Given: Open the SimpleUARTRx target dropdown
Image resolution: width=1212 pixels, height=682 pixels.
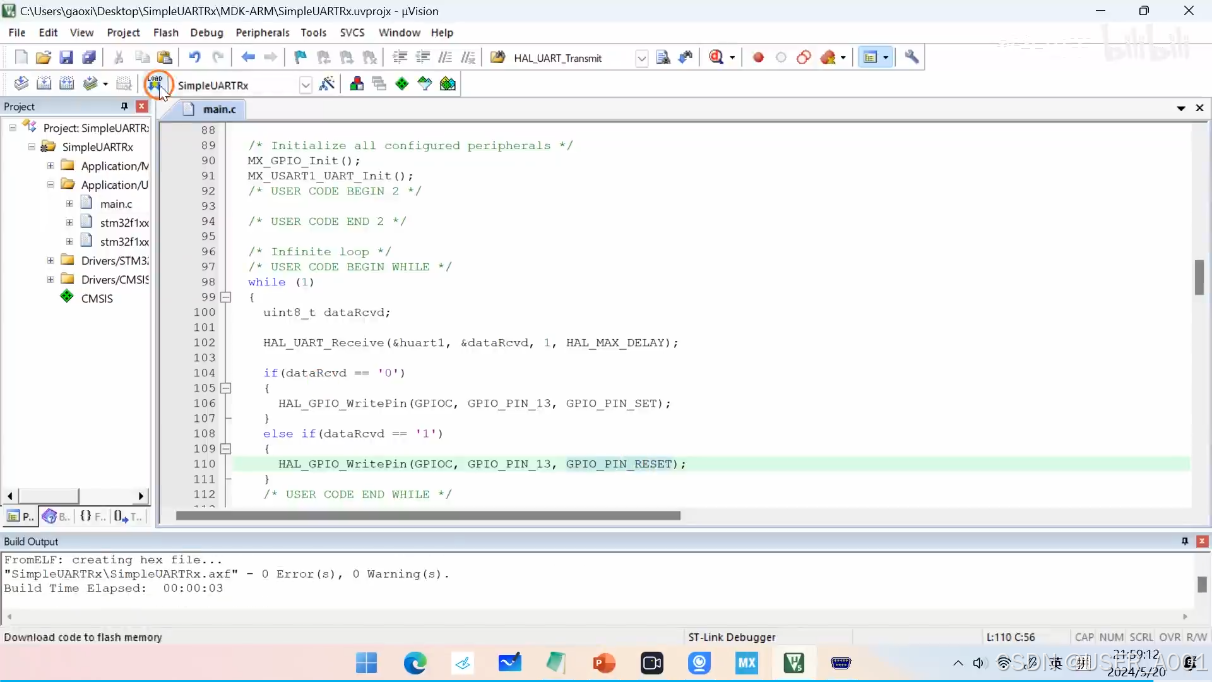Looking at the screenshot, I should click(x=306, y=85).
